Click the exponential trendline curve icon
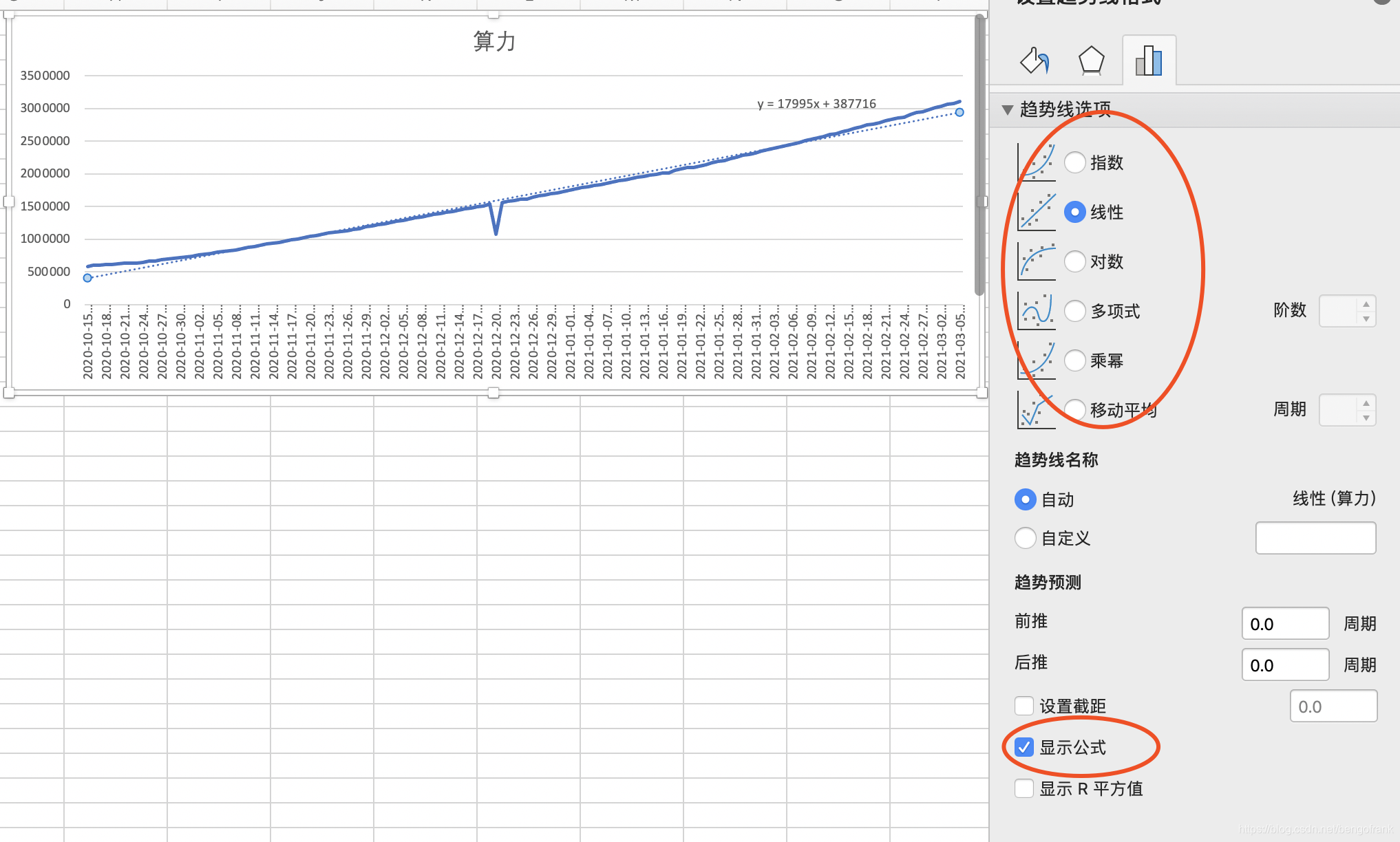The width and height of the screenshot is (1400, 842). 1037,162
